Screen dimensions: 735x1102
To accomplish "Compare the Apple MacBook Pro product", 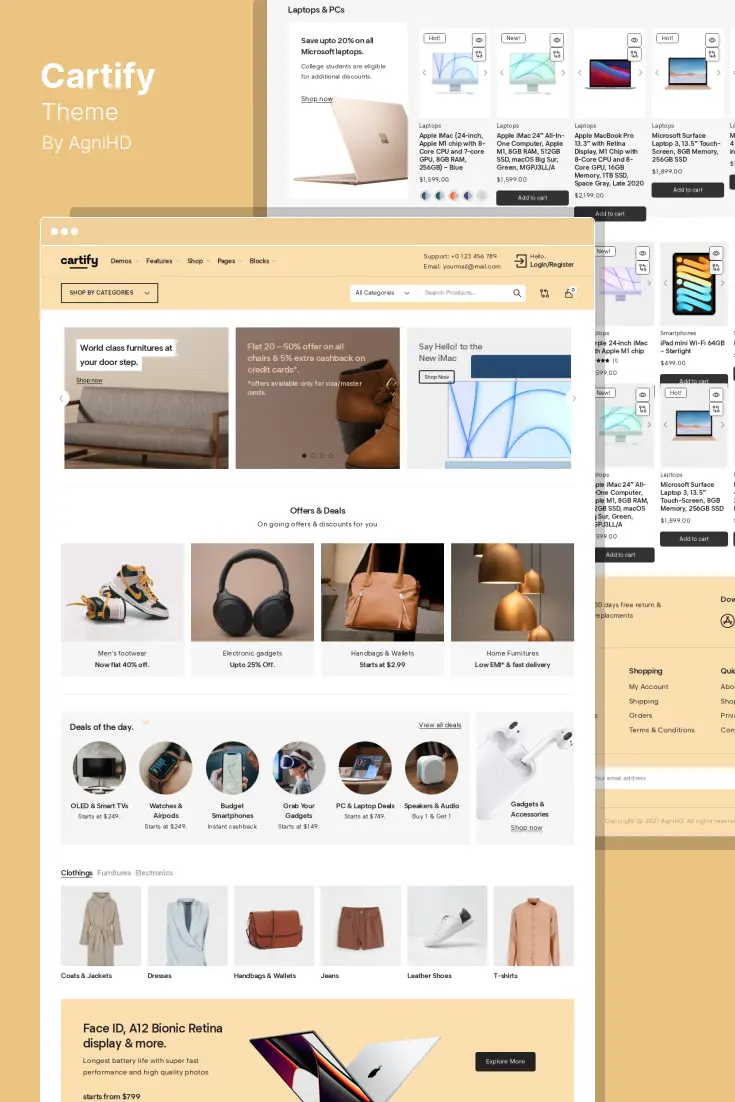I will (x=634, y=54).
